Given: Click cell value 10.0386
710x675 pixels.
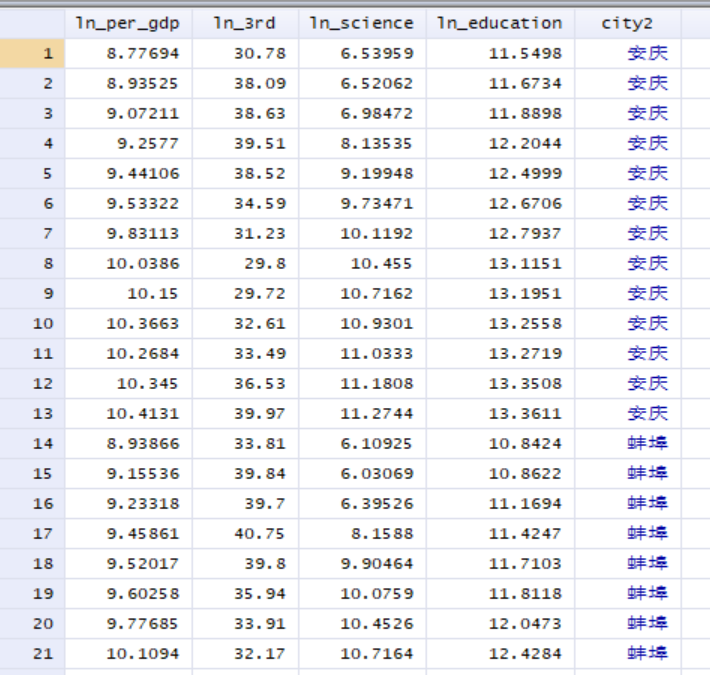Looking at the screenshot, I should (x=143, y=263).
